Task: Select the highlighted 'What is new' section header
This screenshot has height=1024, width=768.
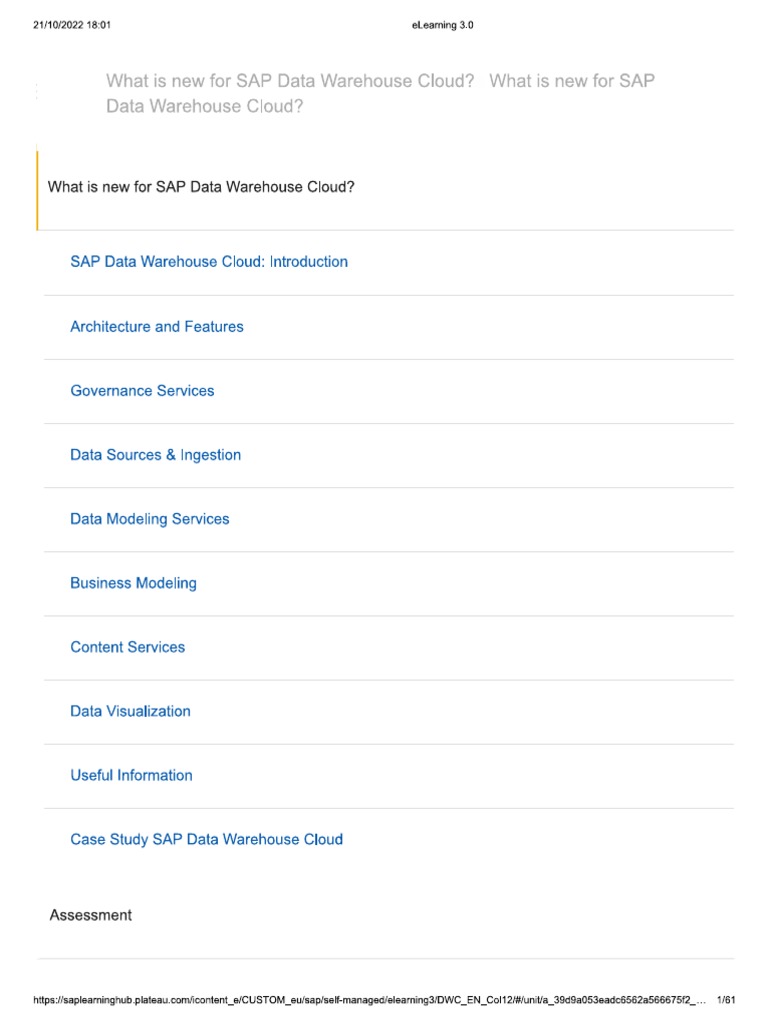Action: coord(201,187)
